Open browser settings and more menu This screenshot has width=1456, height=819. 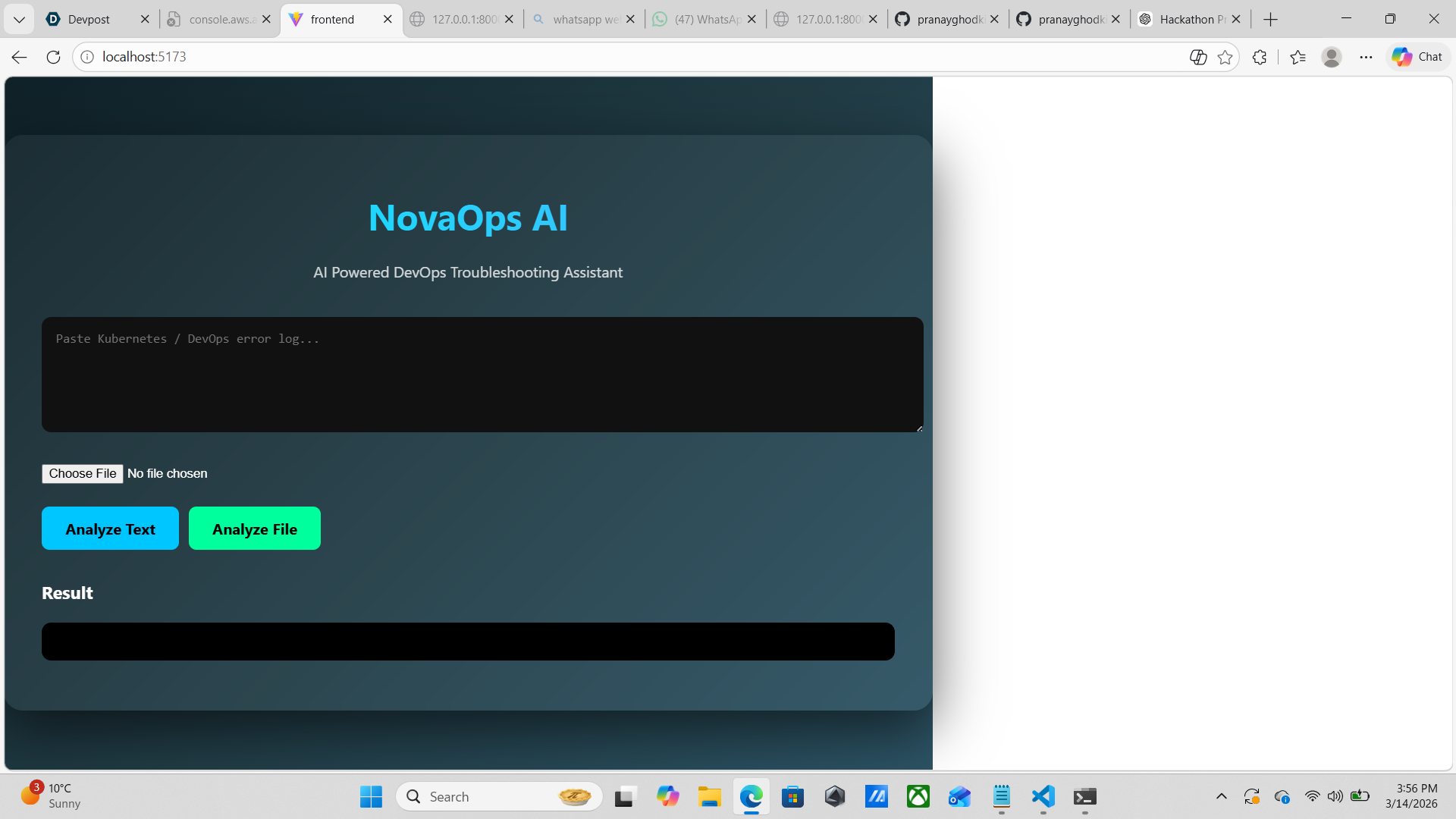(1366, 57)
